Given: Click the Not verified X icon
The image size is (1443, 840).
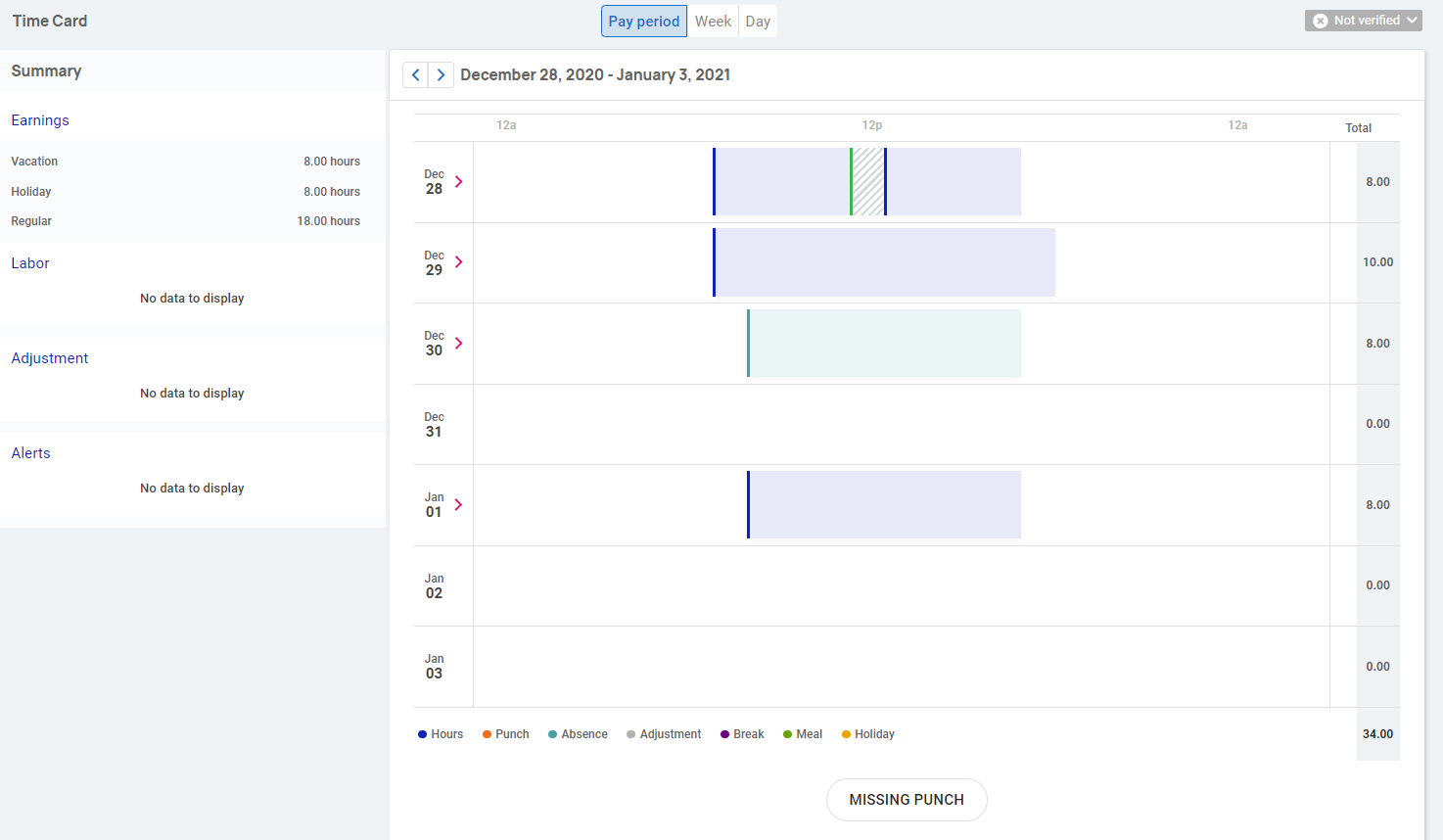Looking at the screenshot, I should point(1321,21).
